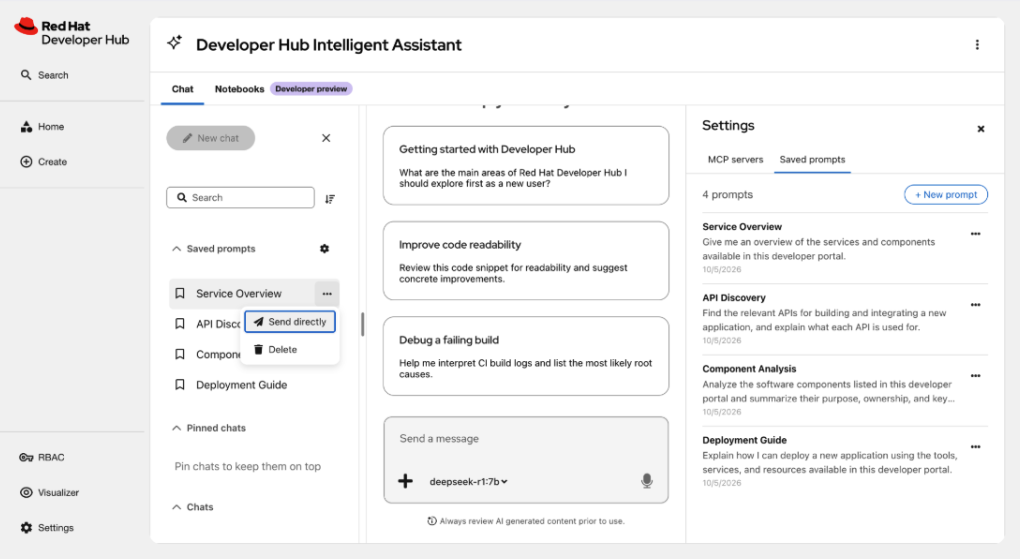Choose Delete from context menu
Screen dimensions: 1020x559
point(290,349)
